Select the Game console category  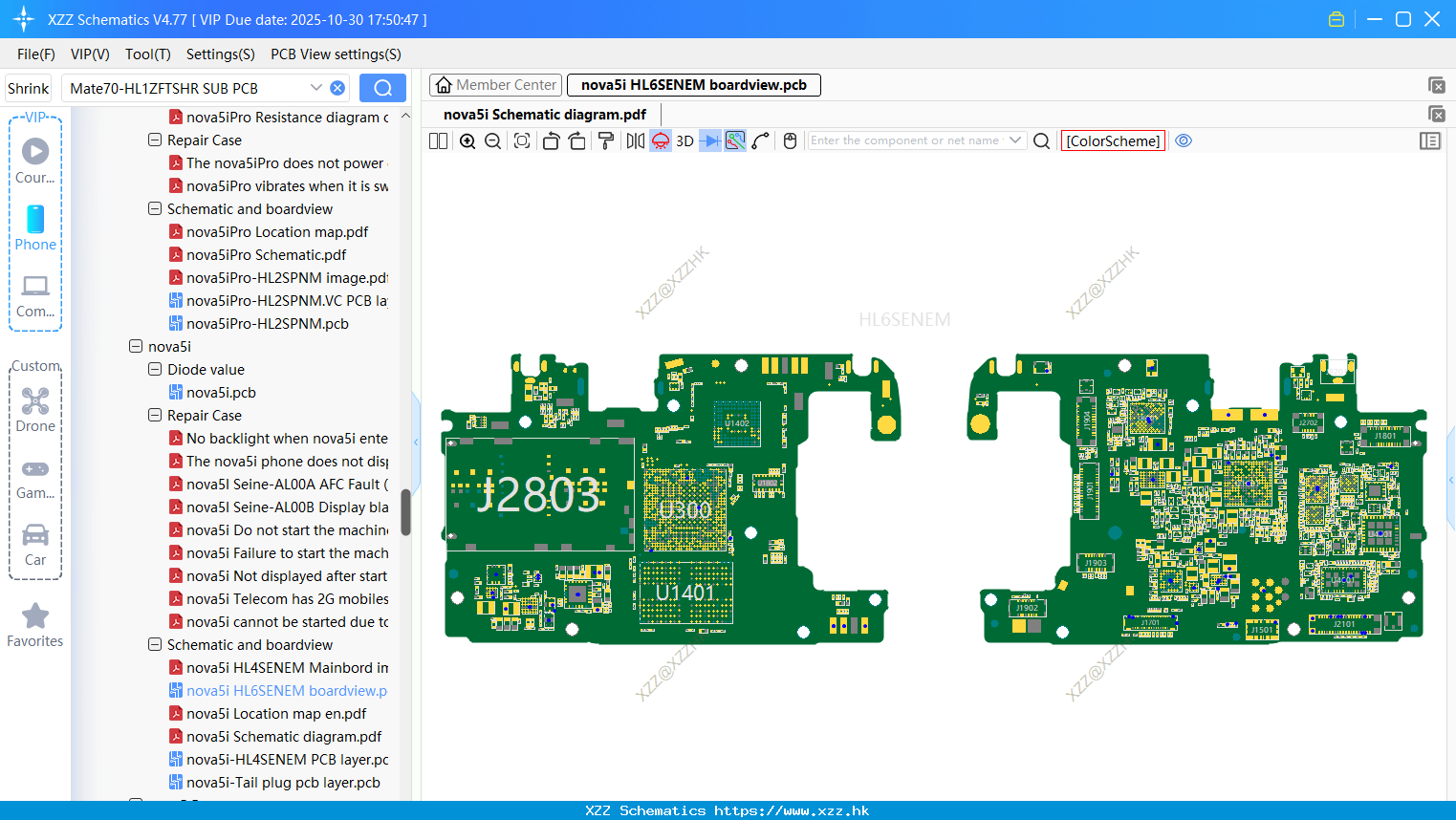tap(35, 478)
